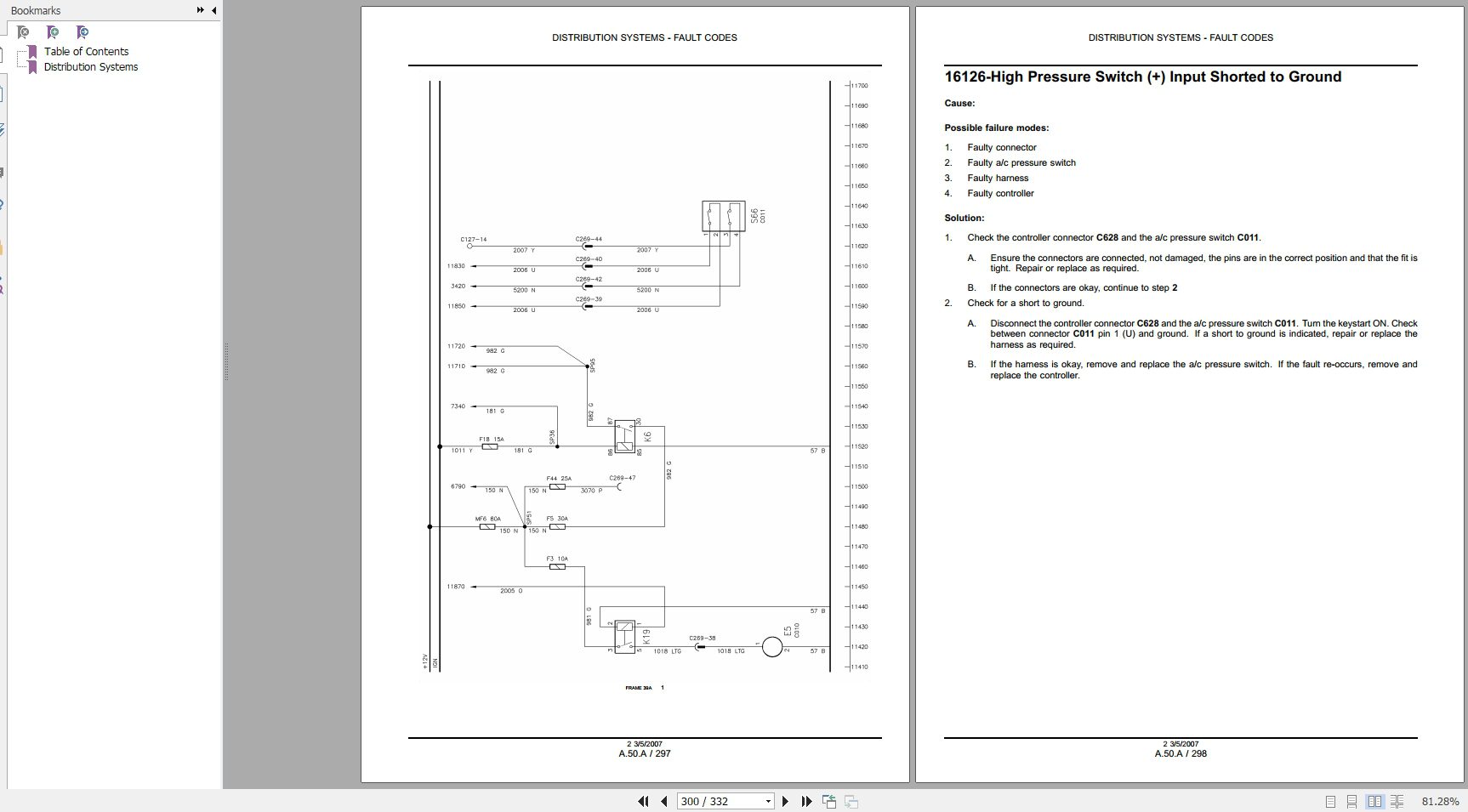
Task: Click the purple bookmark icon beside Distribution Systems
Action: click(x=32, y=66)
